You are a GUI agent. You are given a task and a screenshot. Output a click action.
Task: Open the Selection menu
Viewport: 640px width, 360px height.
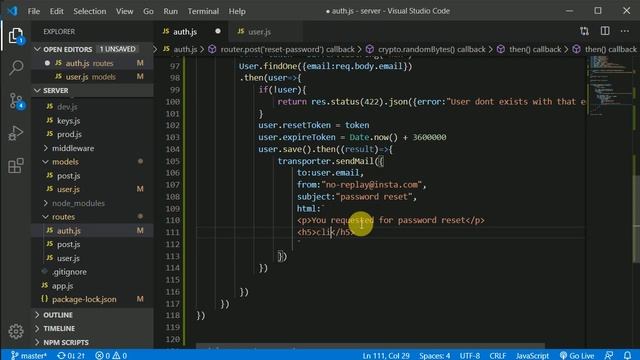click(89, 11)
